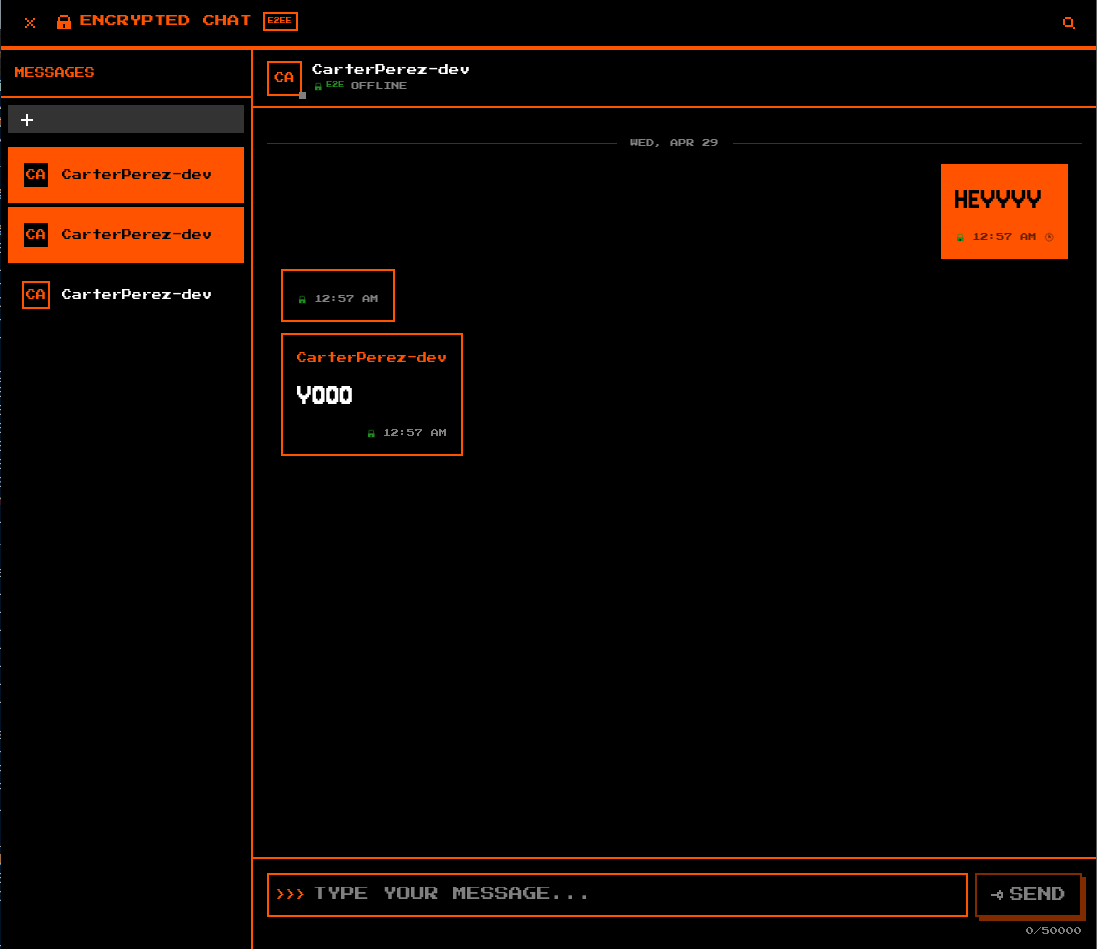Click the E2EE badge in the title bar
1097x949 pixels.
tap(281, 21)
